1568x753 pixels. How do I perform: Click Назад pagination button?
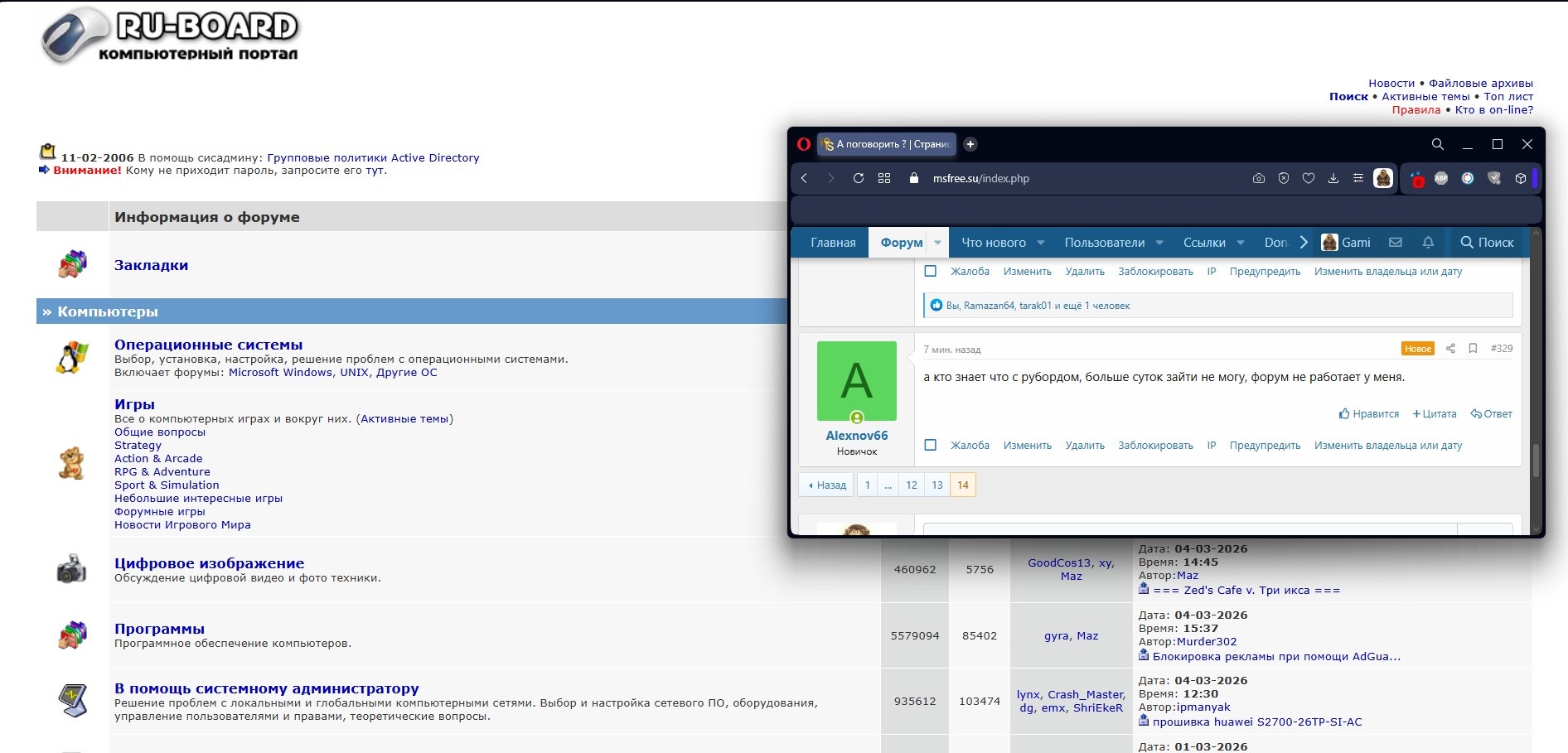[x=827, y=485]
